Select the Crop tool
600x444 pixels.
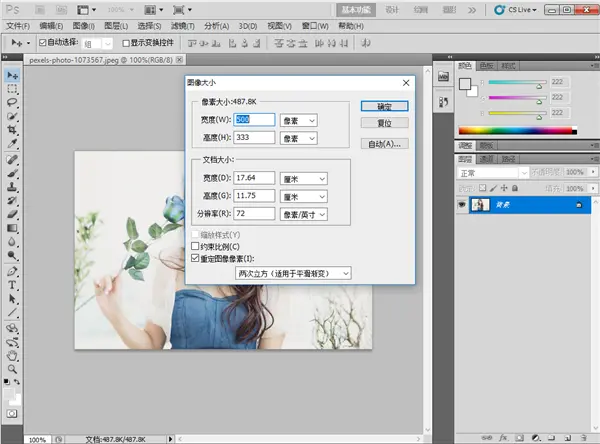coord(12,130)
